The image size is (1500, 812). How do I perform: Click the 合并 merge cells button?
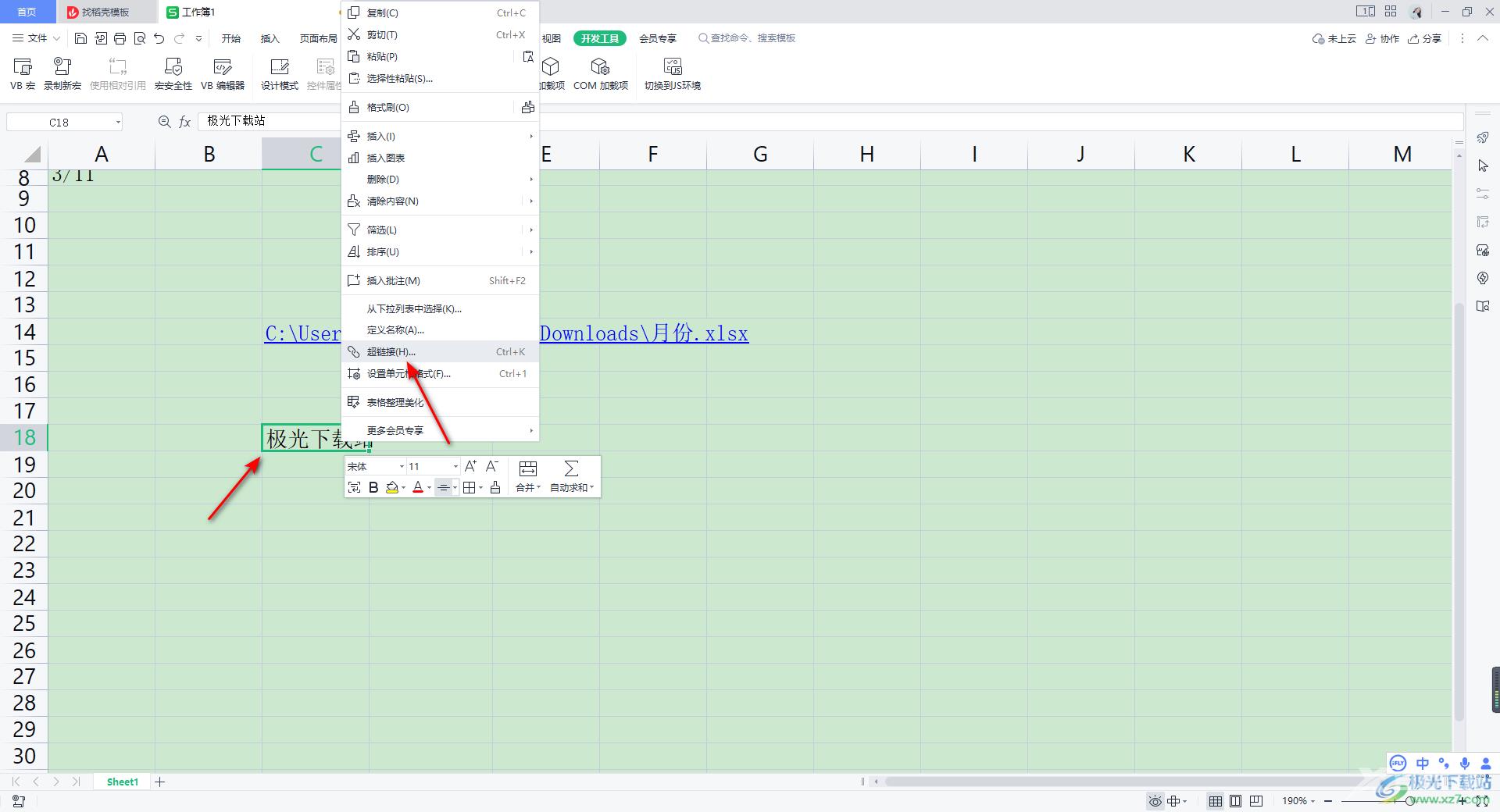click(x=528, y=476)
